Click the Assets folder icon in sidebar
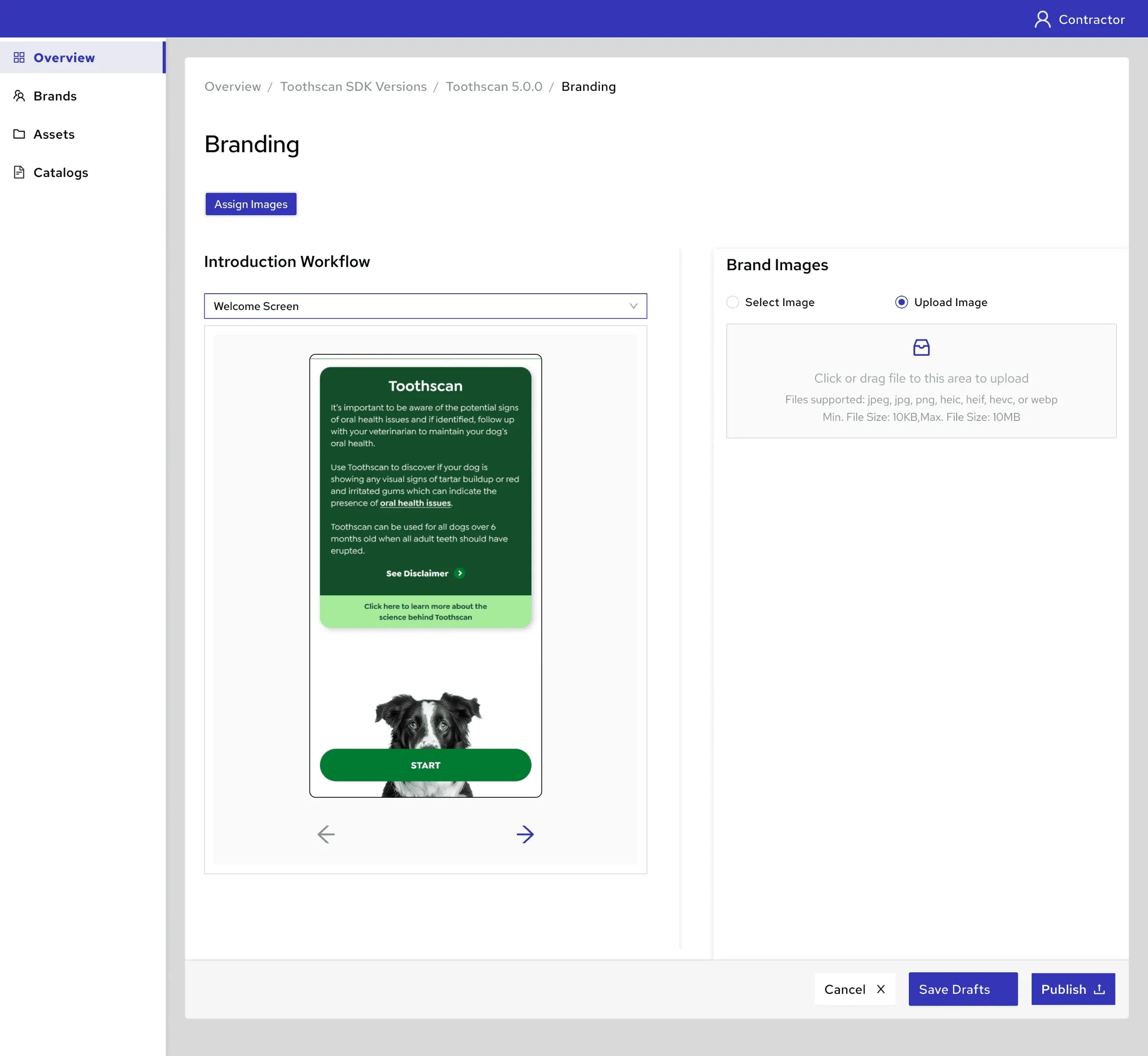Screen dimensions: 1148x1056 19,134
